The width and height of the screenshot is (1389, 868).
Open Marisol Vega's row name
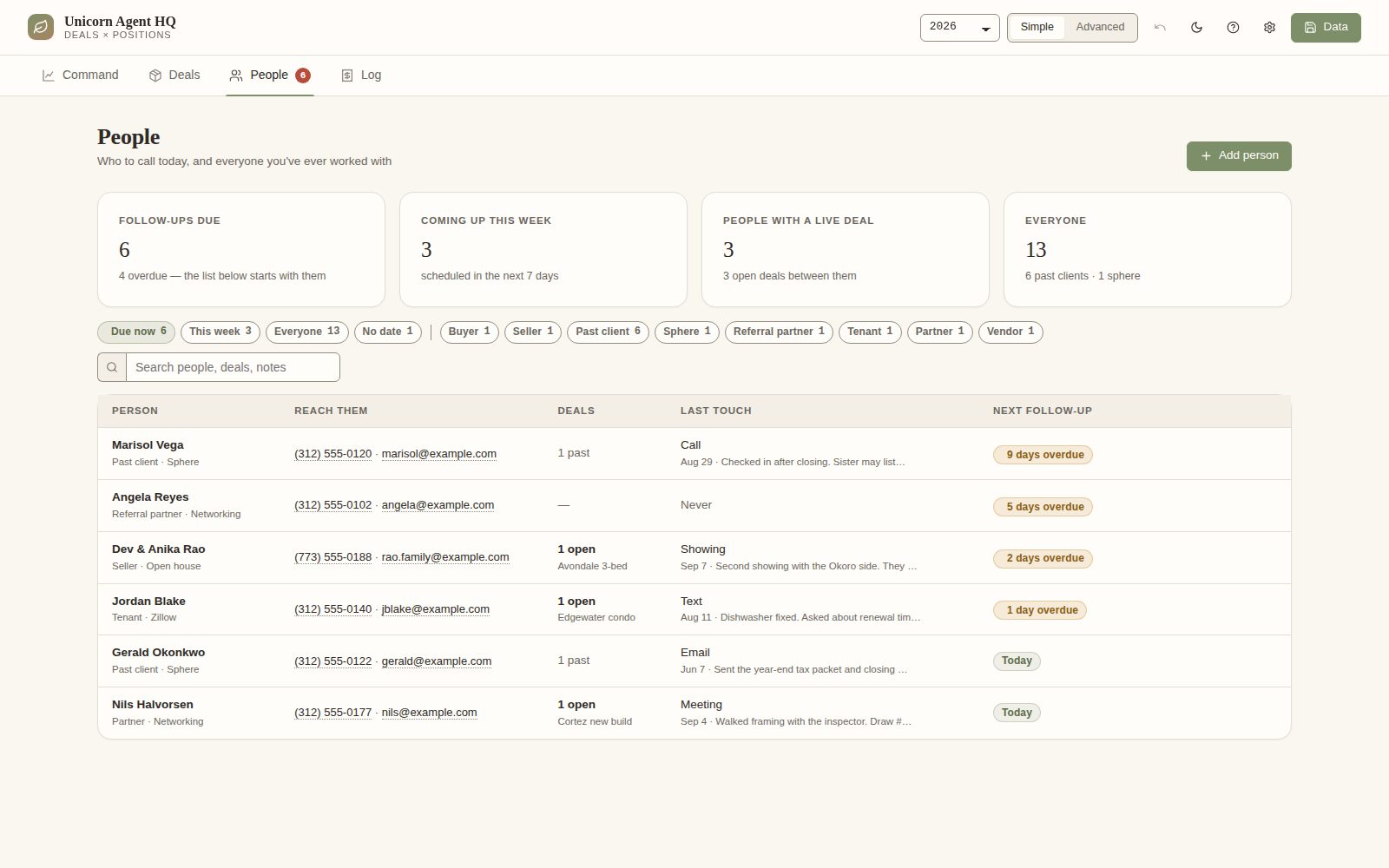point(148,445)
